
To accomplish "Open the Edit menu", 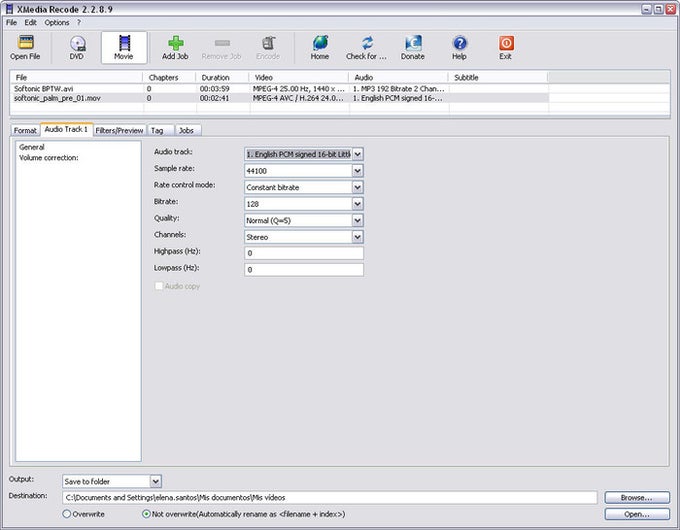I will tap(30, 23).
